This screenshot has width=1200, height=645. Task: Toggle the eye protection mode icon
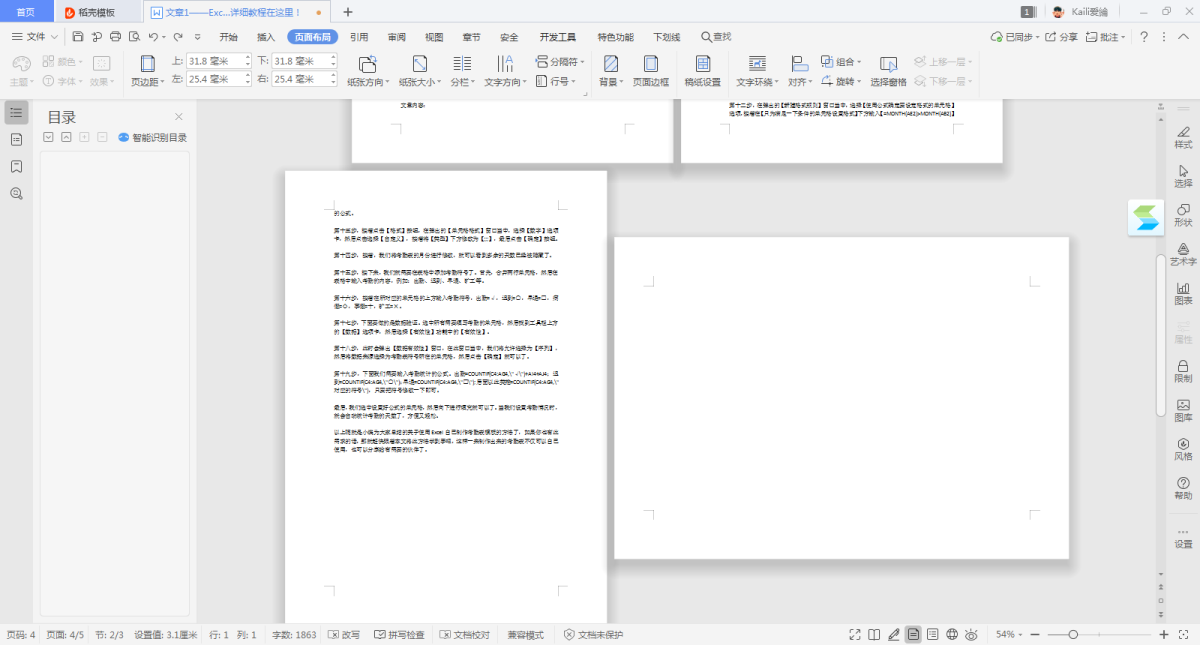click(973, 635)
